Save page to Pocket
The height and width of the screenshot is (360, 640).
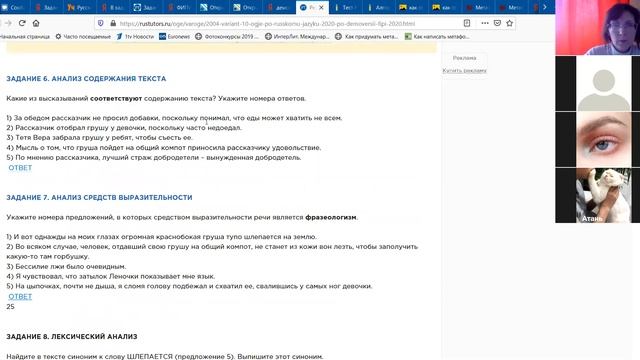click(497, 23)
